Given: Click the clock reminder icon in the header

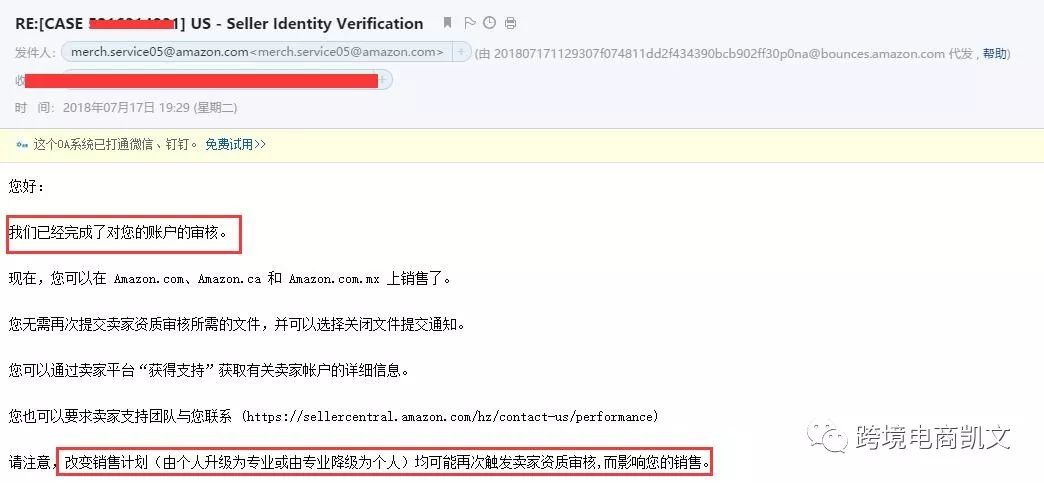Looking at the screenshot, I should pyautogui.click(x=489, y=23).
